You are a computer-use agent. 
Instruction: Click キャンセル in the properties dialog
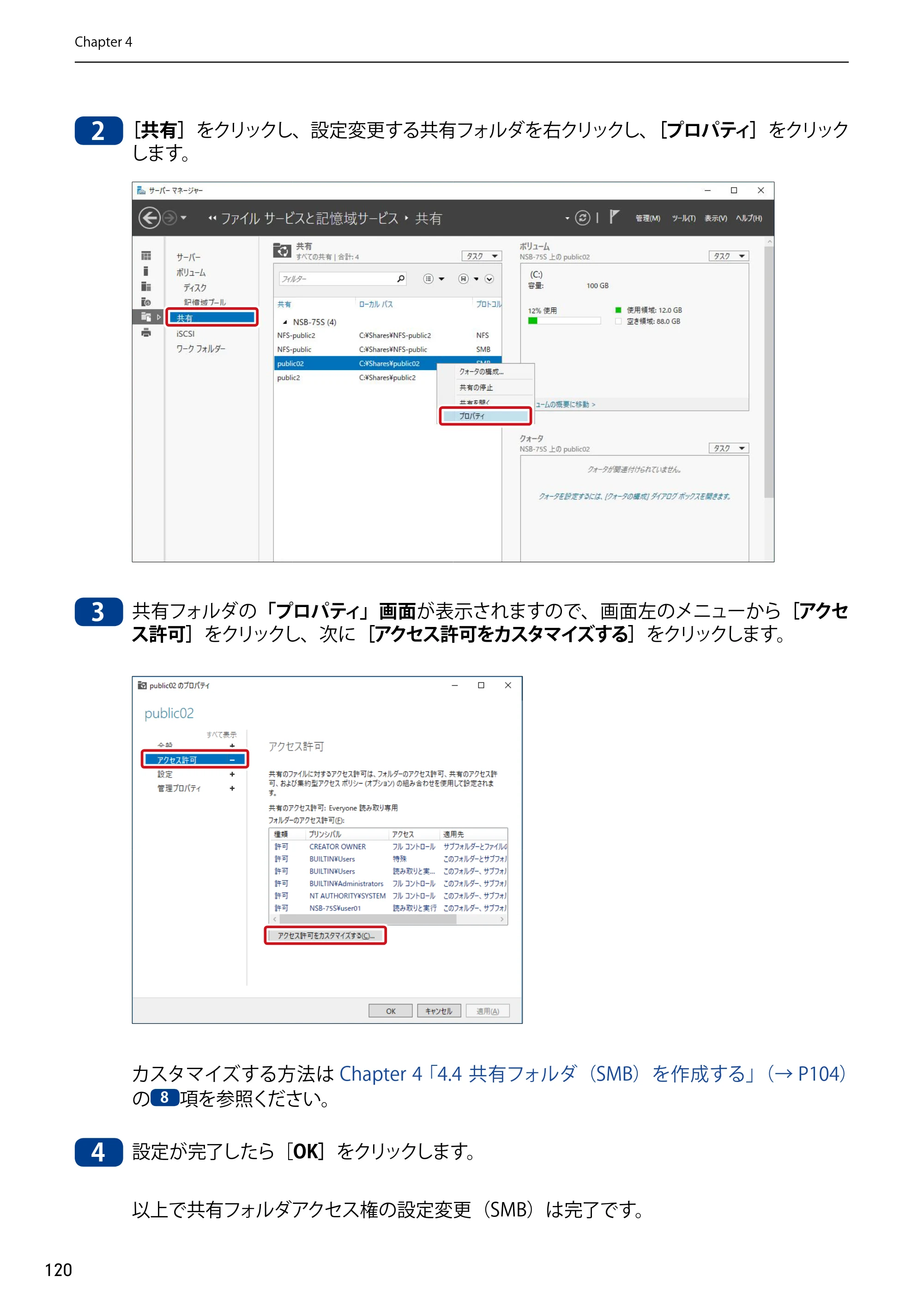[x=439, y=1011]
